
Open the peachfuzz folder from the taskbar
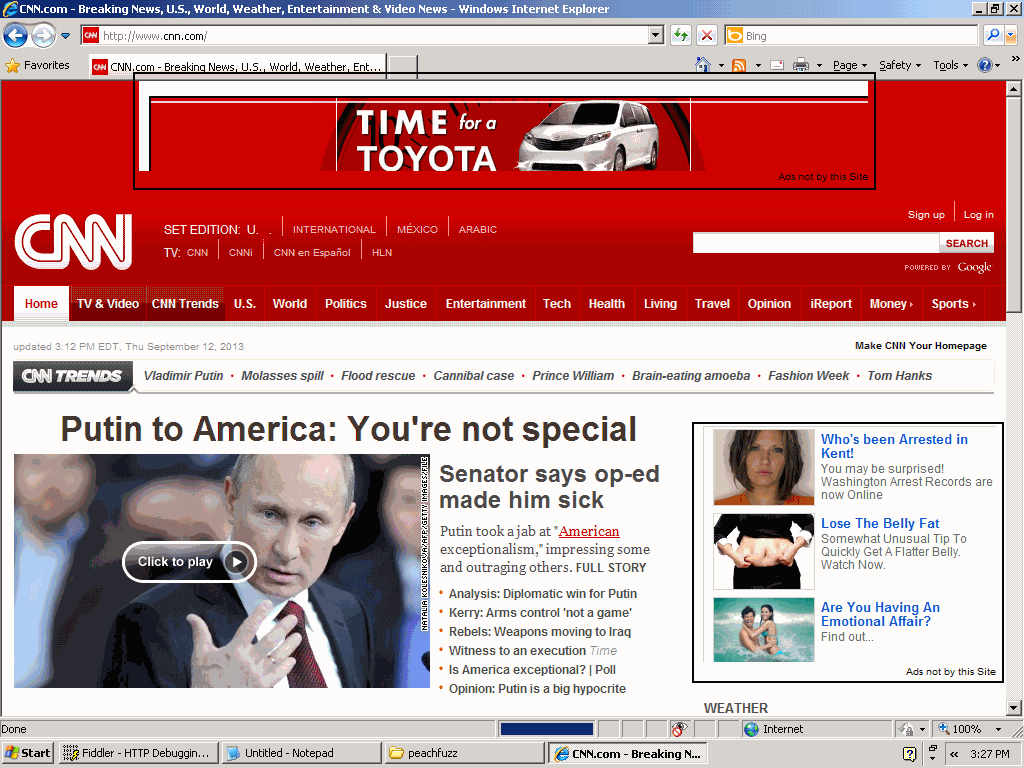(x=464, y=753)
